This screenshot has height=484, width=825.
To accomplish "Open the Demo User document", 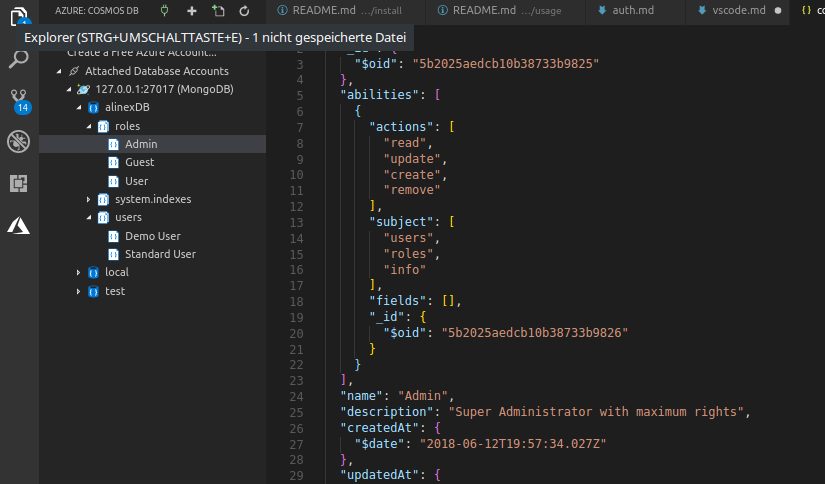I will (153, 236).
